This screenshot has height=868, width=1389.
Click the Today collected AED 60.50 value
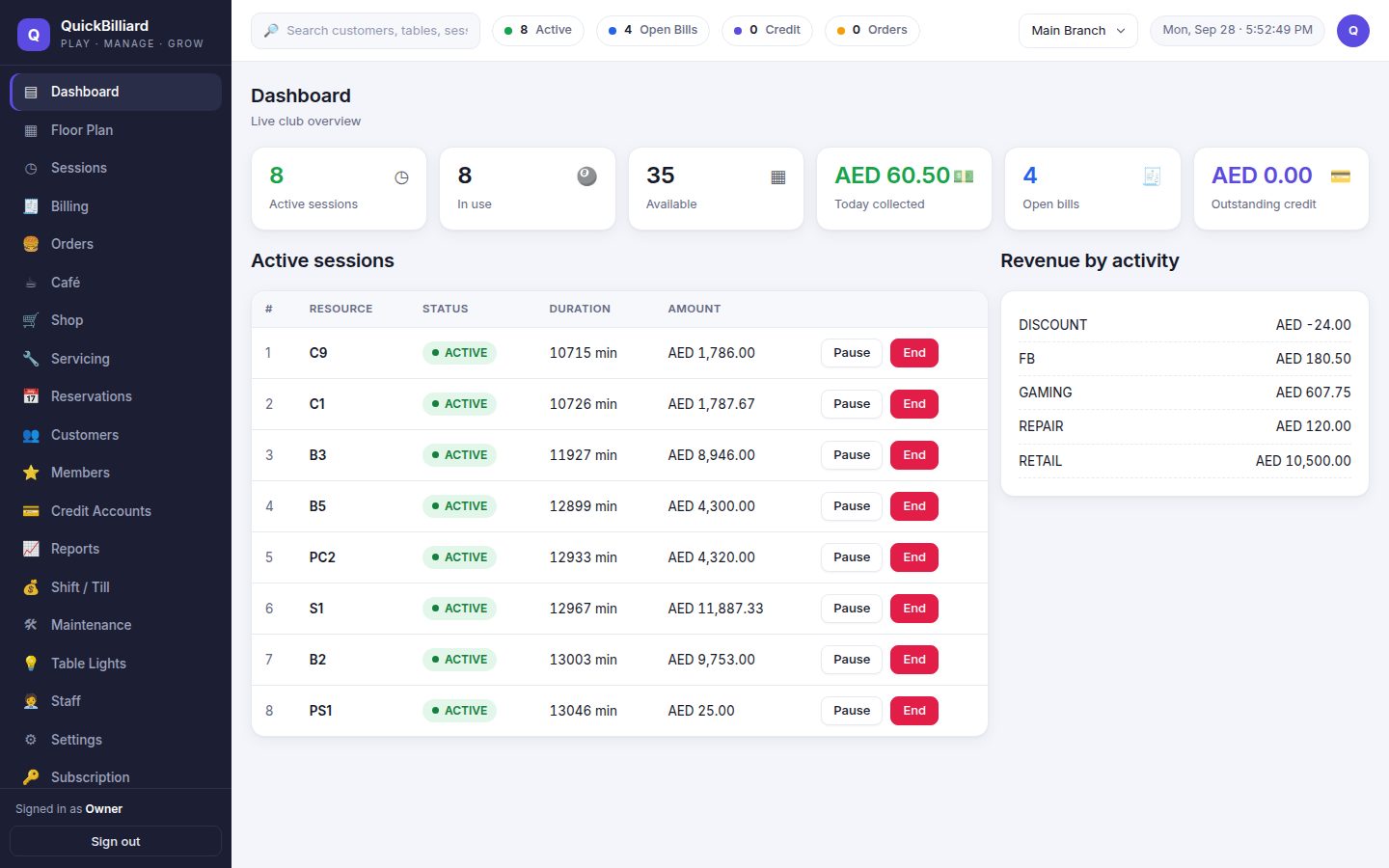(x=892, y=176)
